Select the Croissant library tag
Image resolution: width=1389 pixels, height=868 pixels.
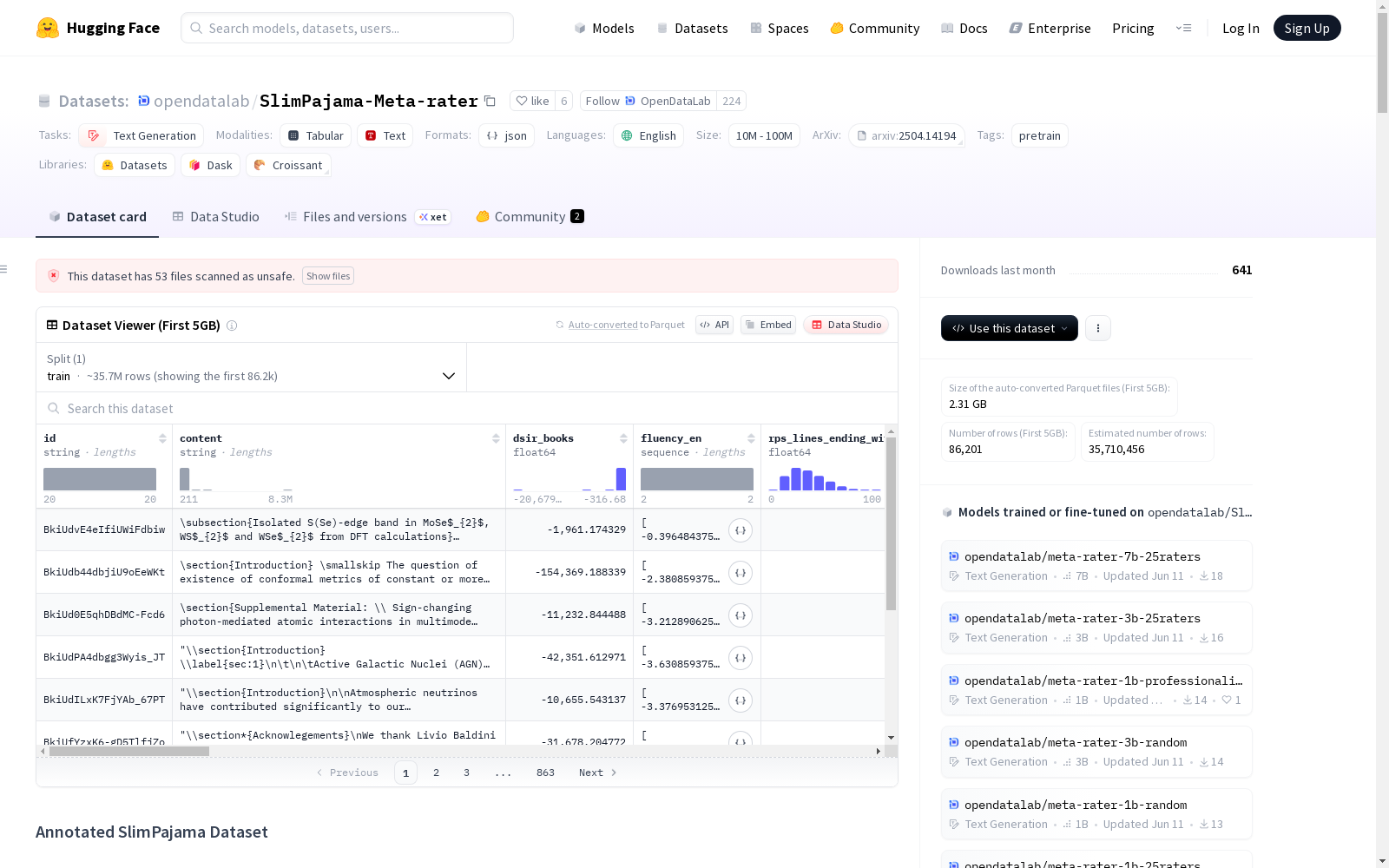tap(288, 165)
